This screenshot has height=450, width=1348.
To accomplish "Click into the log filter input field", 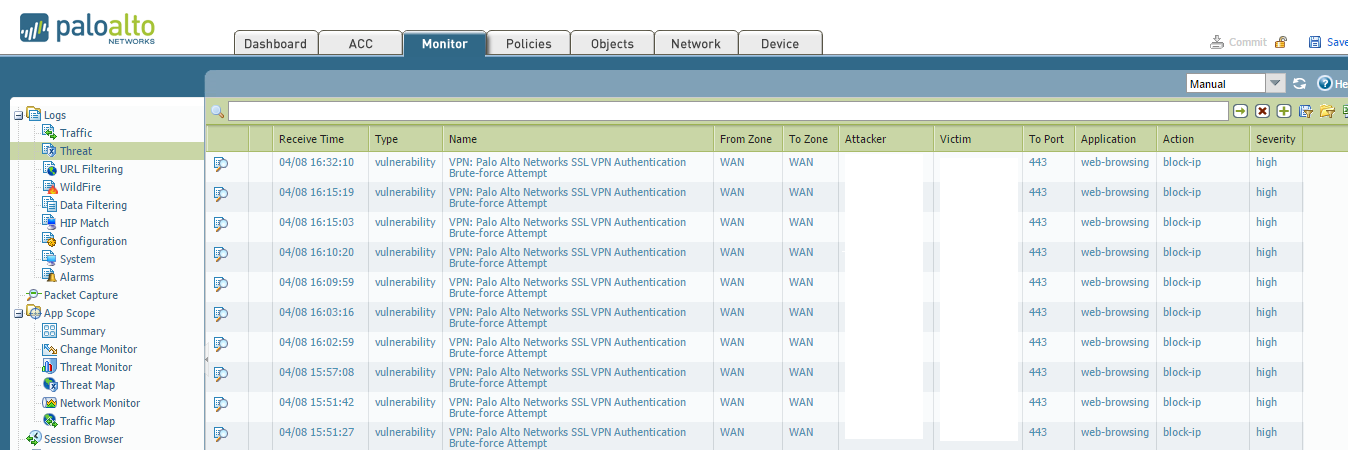I will tap(727, 111).
